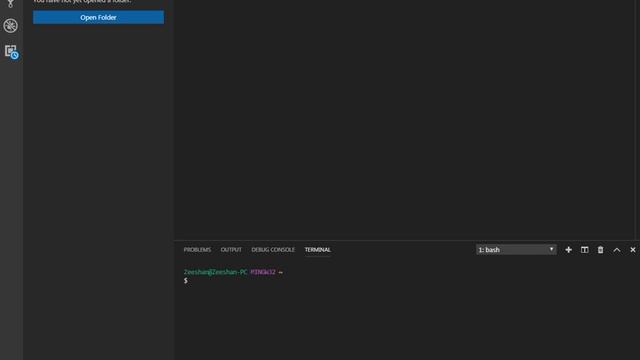The image size is (640, 360).
Task: Switch to the Output tab
Action: (231, 250)
